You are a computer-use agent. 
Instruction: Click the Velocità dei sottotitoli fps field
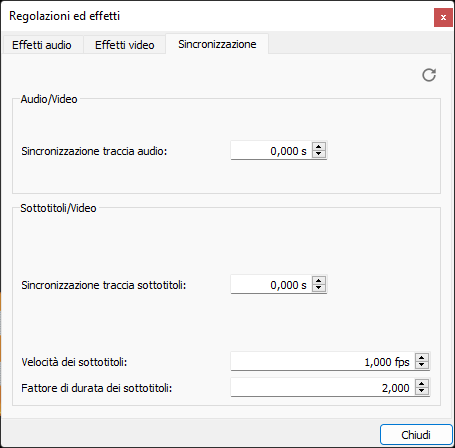[323, 361]
